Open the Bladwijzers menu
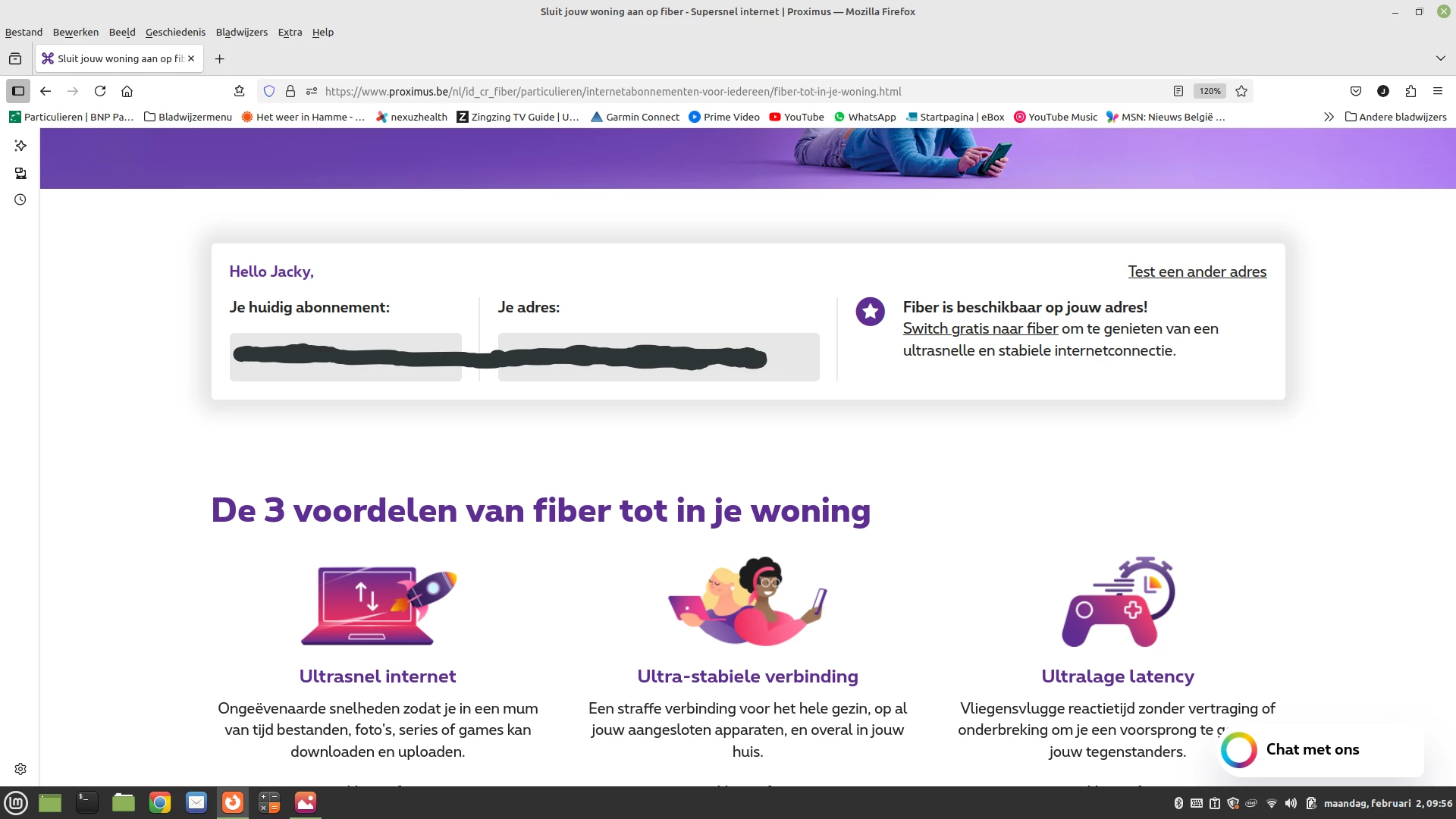 [241, 32]
